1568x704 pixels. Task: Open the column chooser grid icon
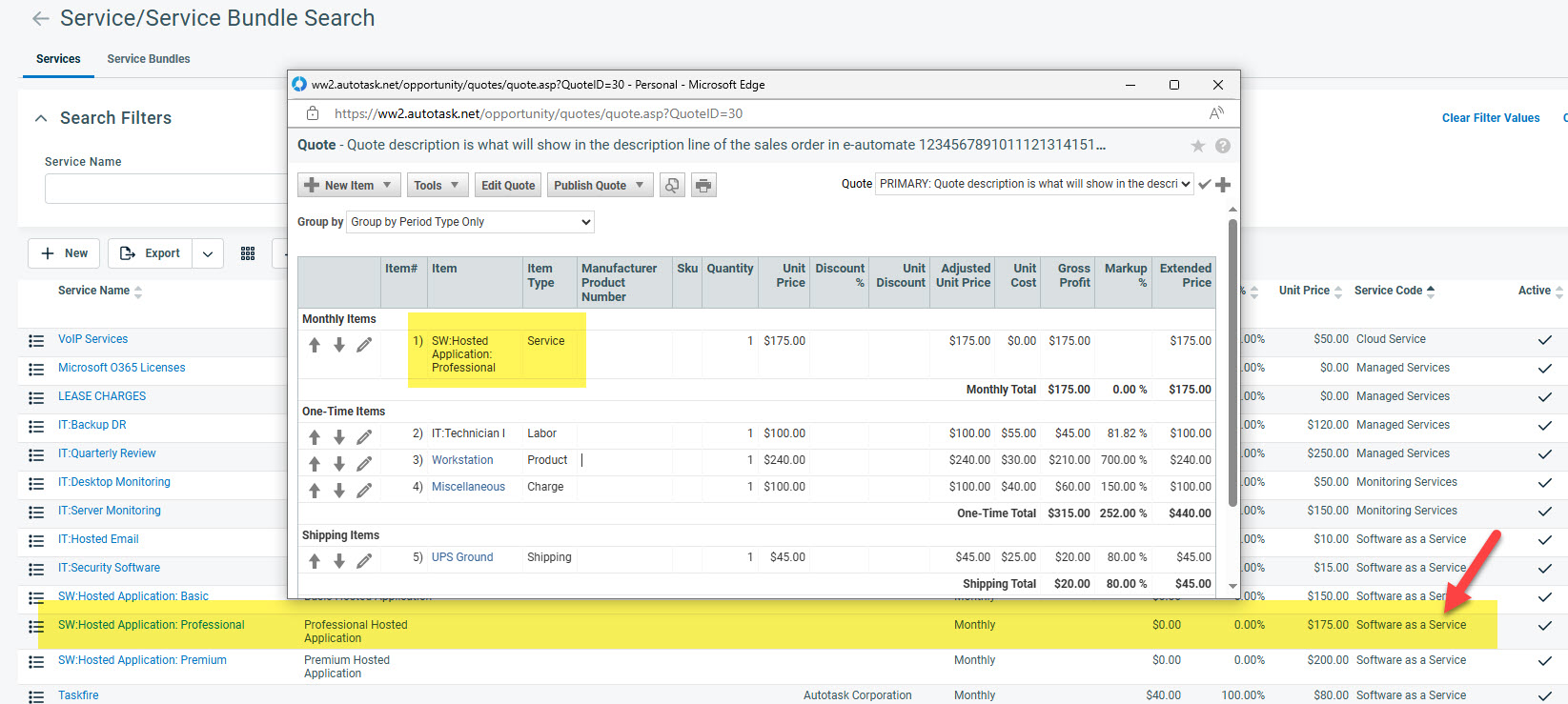tap(248, 253)
